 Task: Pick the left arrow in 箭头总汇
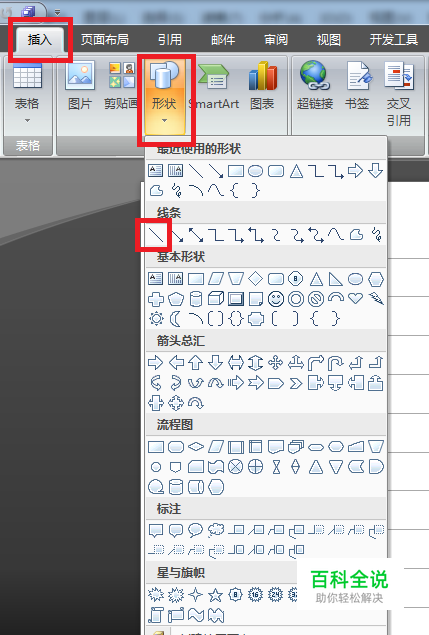176,362
